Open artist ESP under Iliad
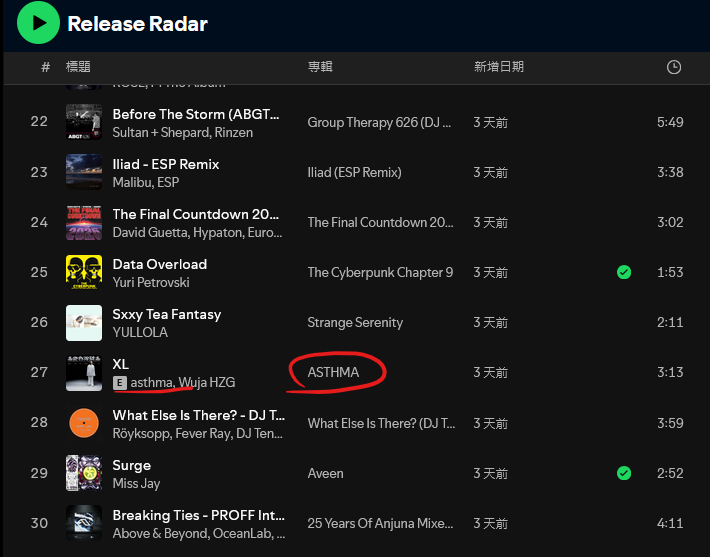Image resolution: width=710 pixels, height=557 pixels. click(168, 182)
